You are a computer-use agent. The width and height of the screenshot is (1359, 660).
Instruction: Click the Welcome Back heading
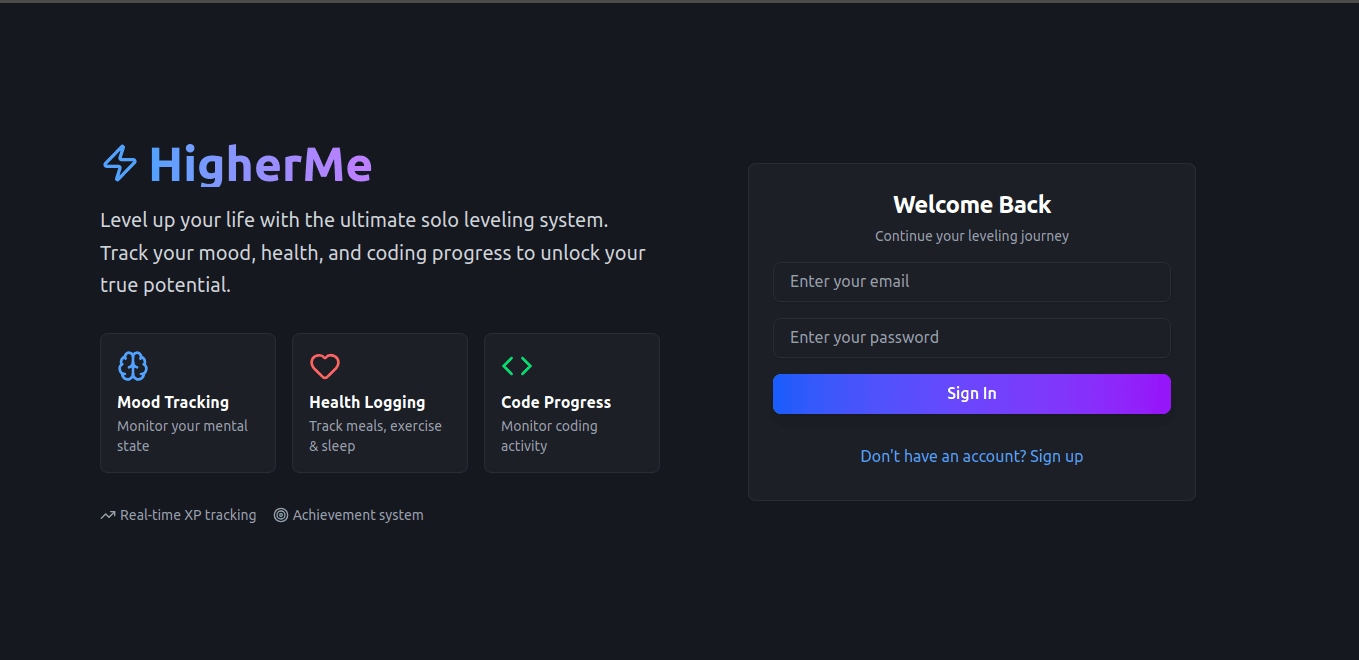pyautogui.click(x=971, y=205)
